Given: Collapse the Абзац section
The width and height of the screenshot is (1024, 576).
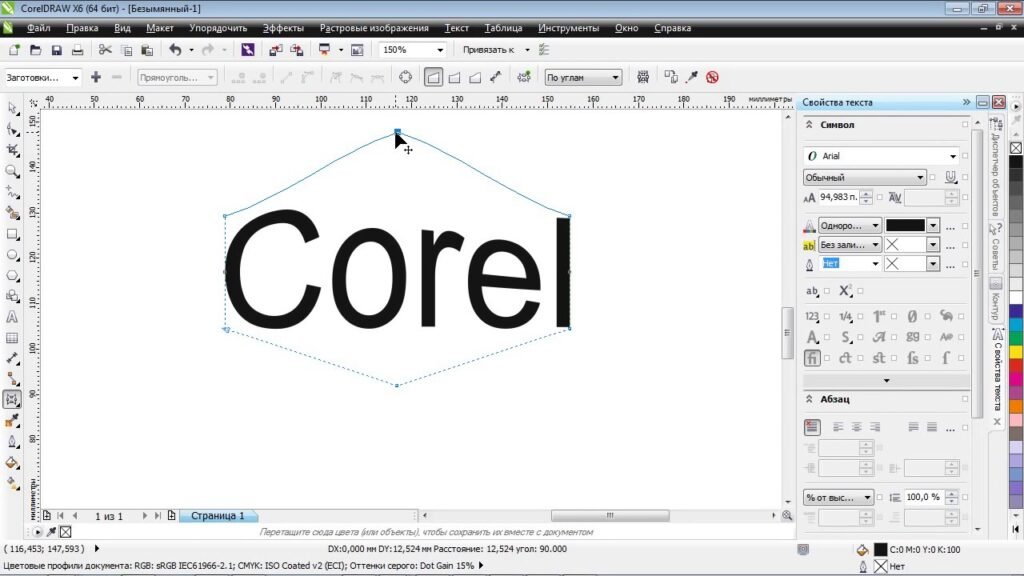Looking at the screenshot, I should (809, 399).
